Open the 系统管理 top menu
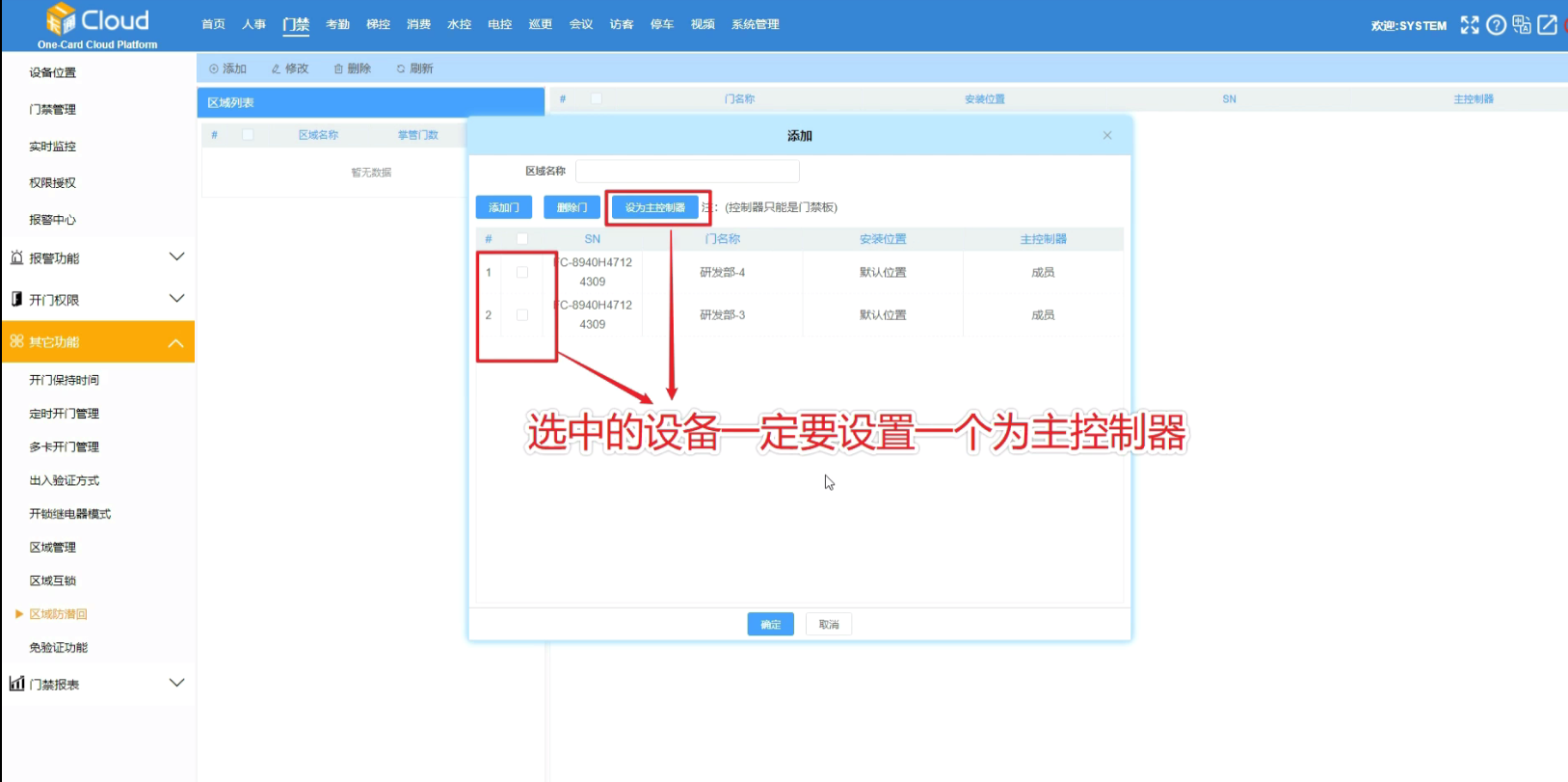The height and width of the screenshot is (782, 1568). [x=755, y=24]
